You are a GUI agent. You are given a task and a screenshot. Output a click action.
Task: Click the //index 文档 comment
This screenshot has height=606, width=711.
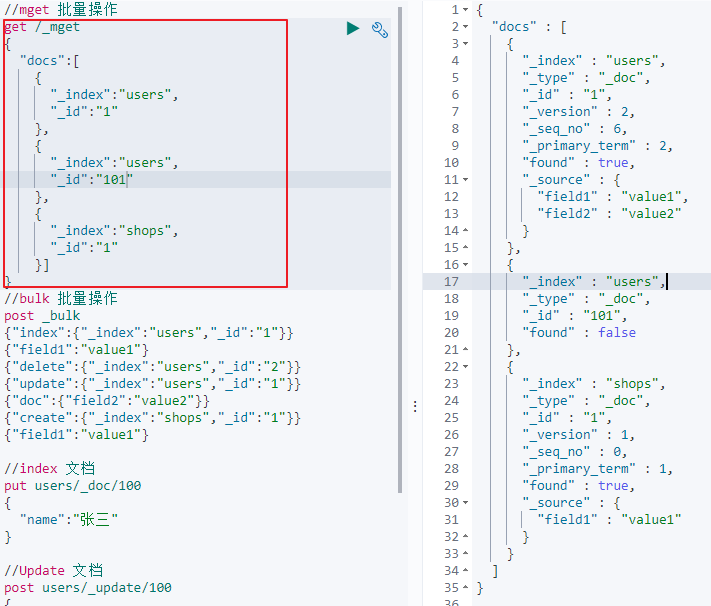coord(49,469)
